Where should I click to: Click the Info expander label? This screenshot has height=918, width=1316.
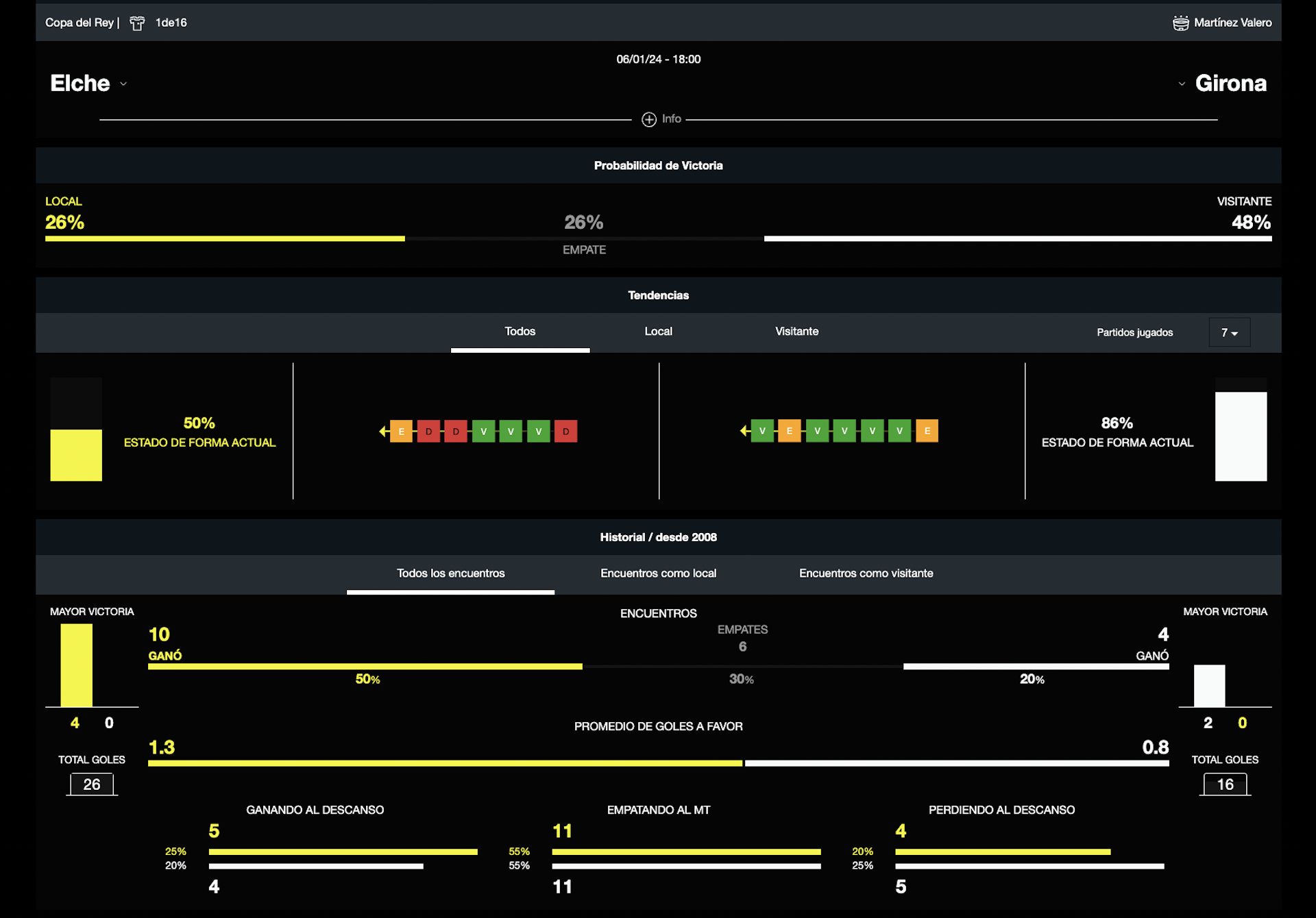pyautogui.click(x=672, y=119)
